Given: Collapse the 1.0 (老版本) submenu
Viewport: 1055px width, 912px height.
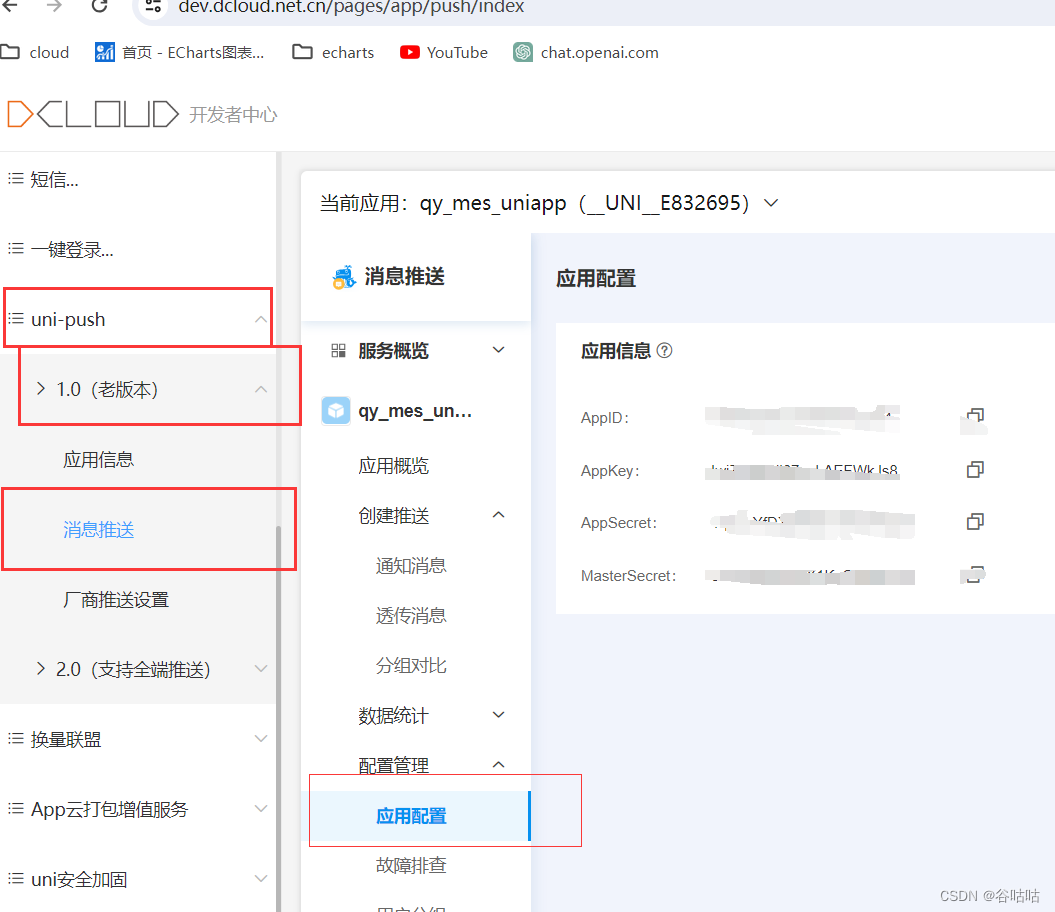Looking at the screenshot, I should pos(261,390).
